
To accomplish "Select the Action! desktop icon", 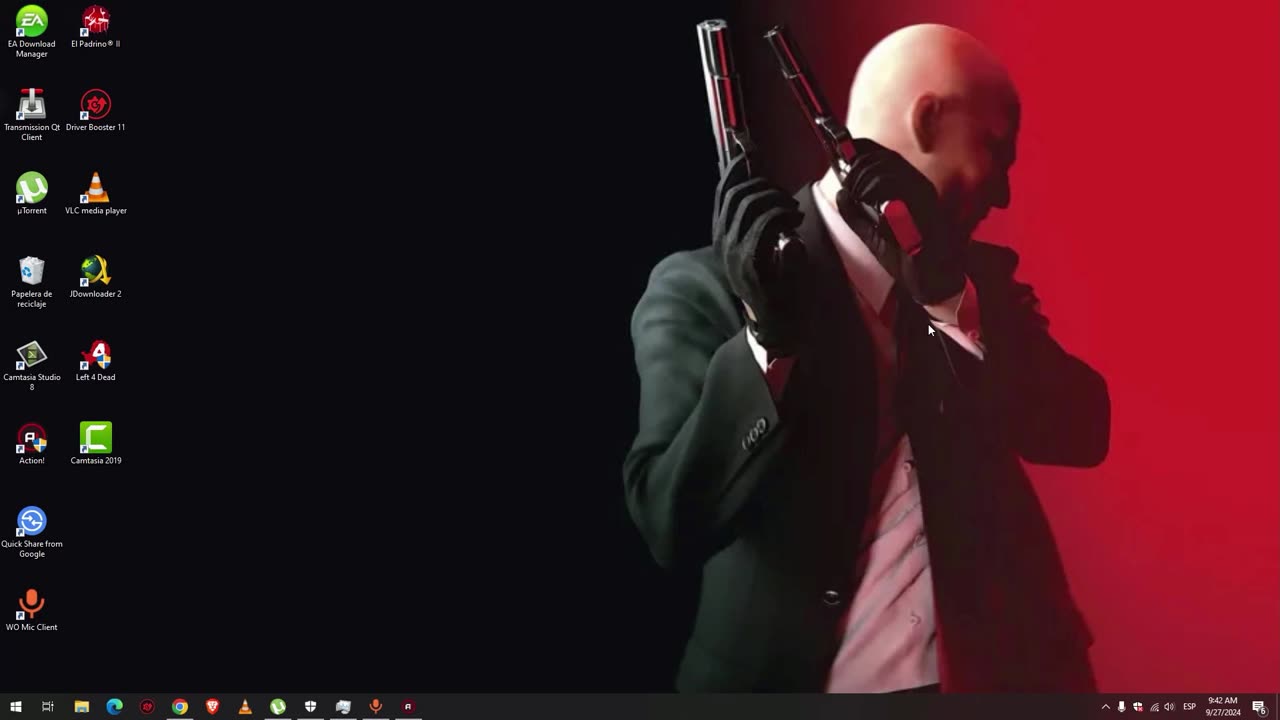I will 31,443.
